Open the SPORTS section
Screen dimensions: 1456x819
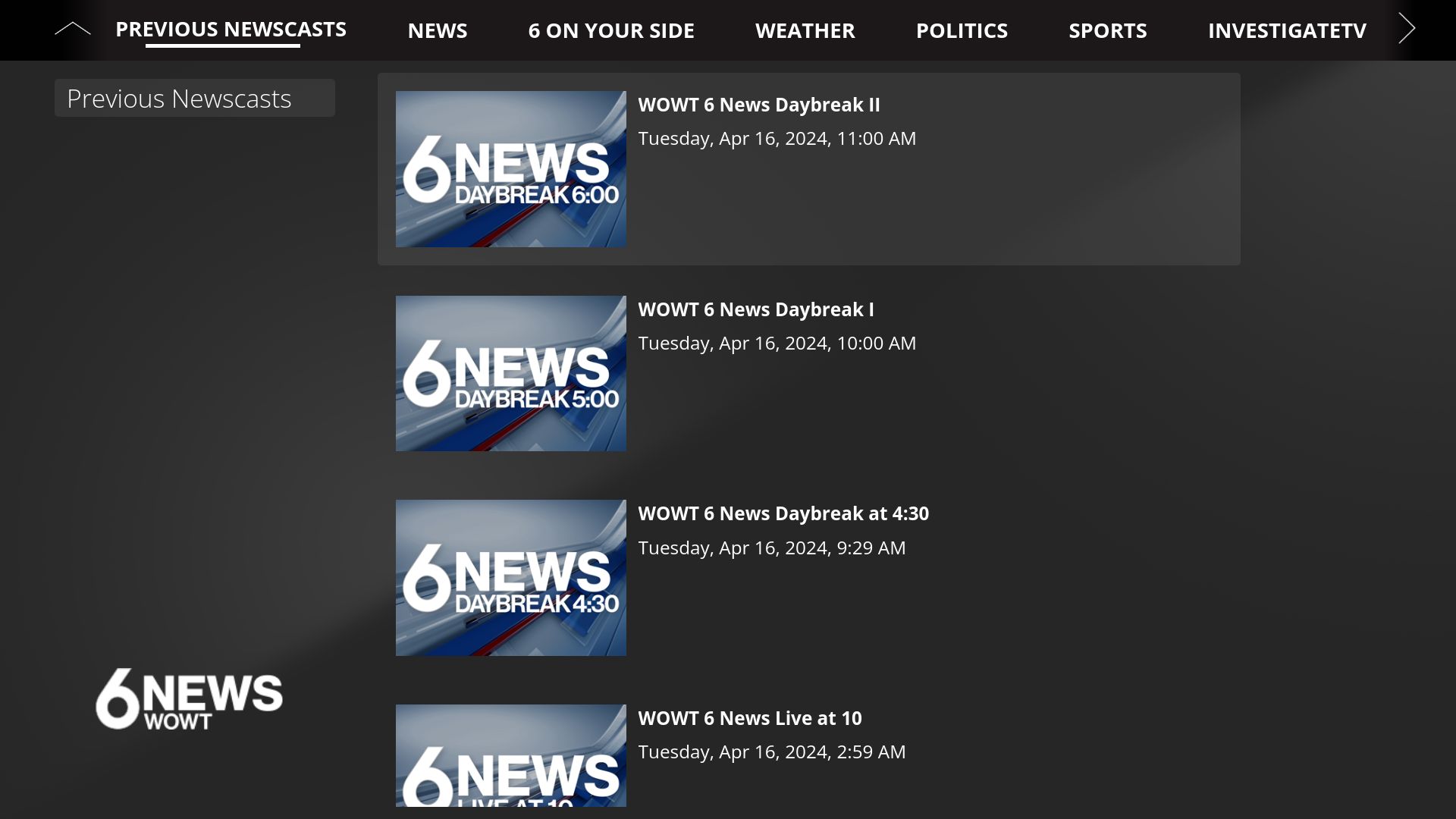pyautogui.click(x=1108, y=30)
